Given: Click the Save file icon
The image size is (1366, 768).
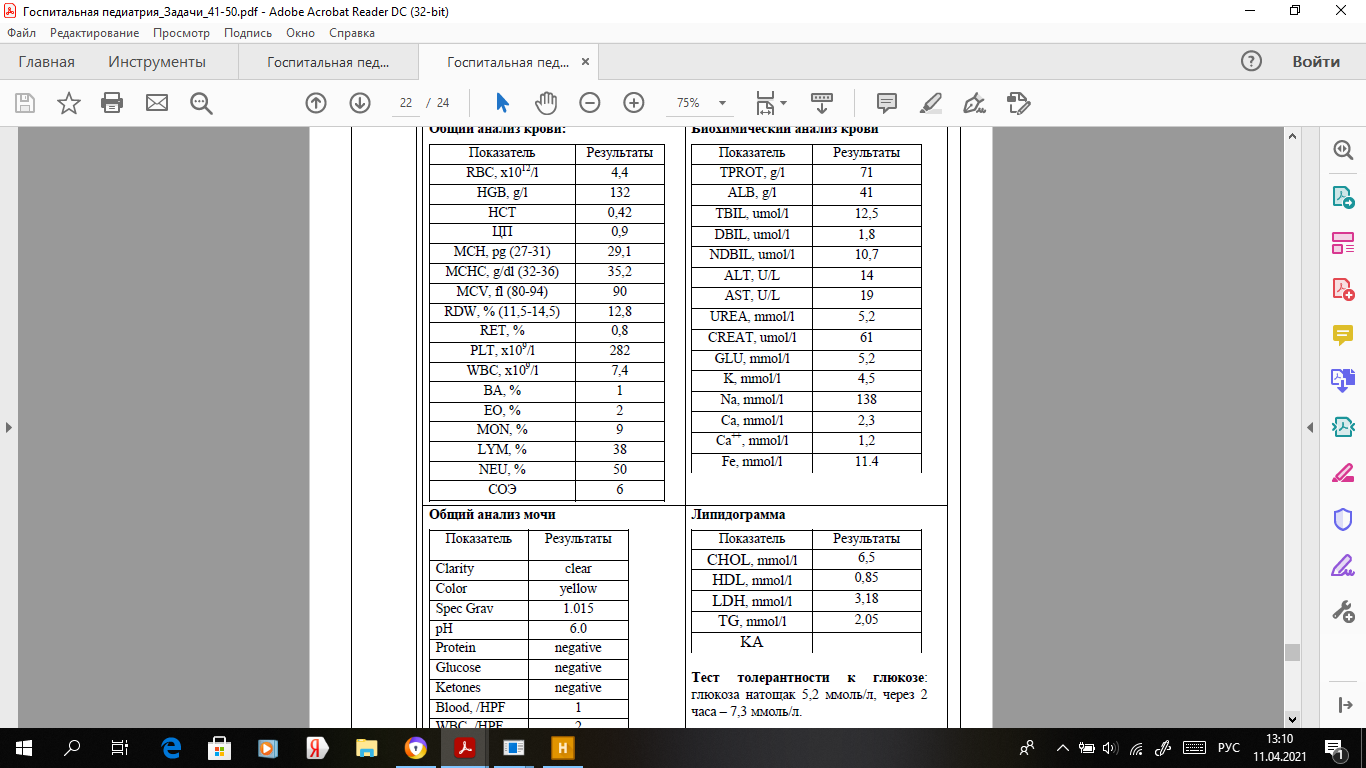Looking at the screenshot, I should point(25,103).
